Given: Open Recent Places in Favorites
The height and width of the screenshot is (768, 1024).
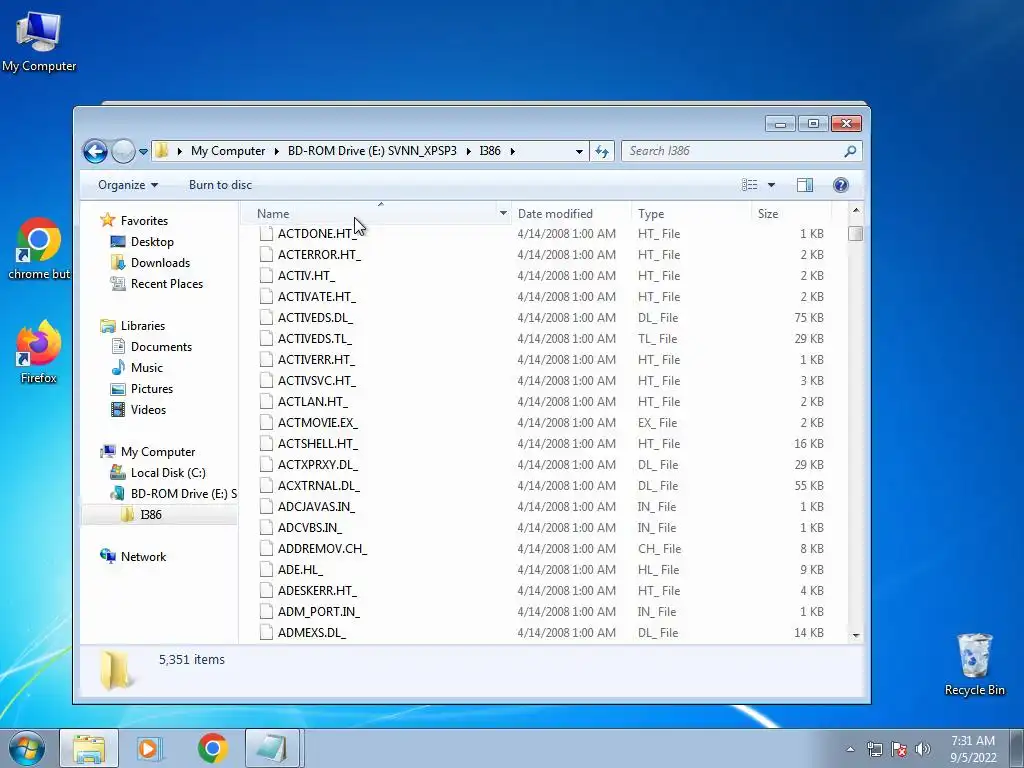Looking at the screenshot, I should click(167, 283).
